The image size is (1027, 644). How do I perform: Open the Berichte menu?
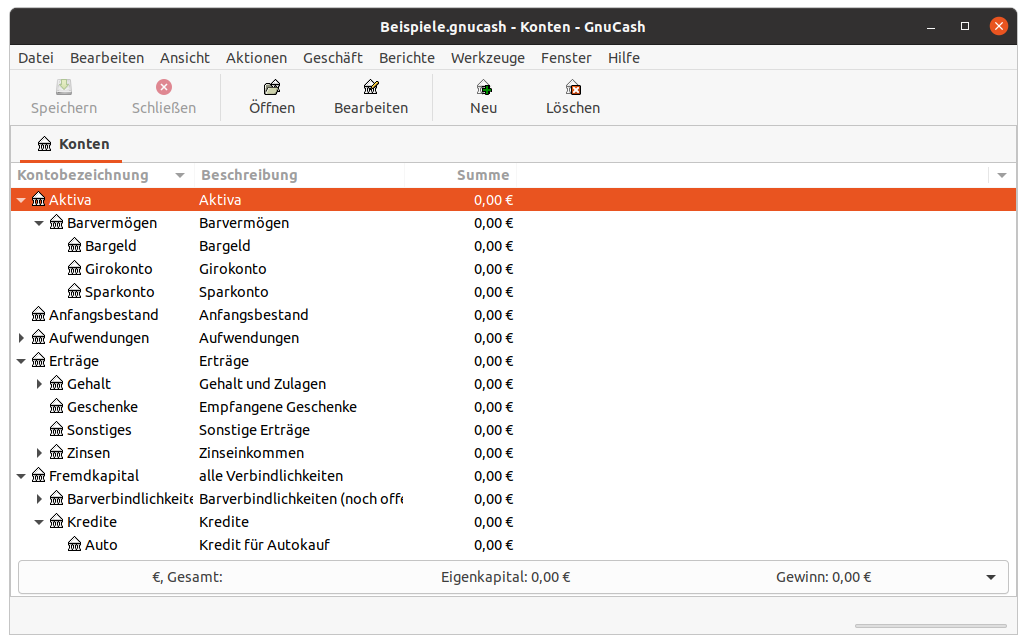tap(406, 58)
